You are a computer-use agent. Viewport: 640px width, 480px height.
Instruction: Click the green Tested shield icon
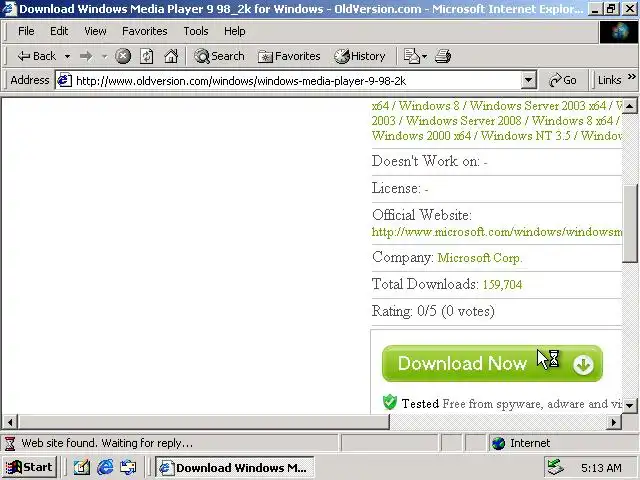tap(390, 402)
